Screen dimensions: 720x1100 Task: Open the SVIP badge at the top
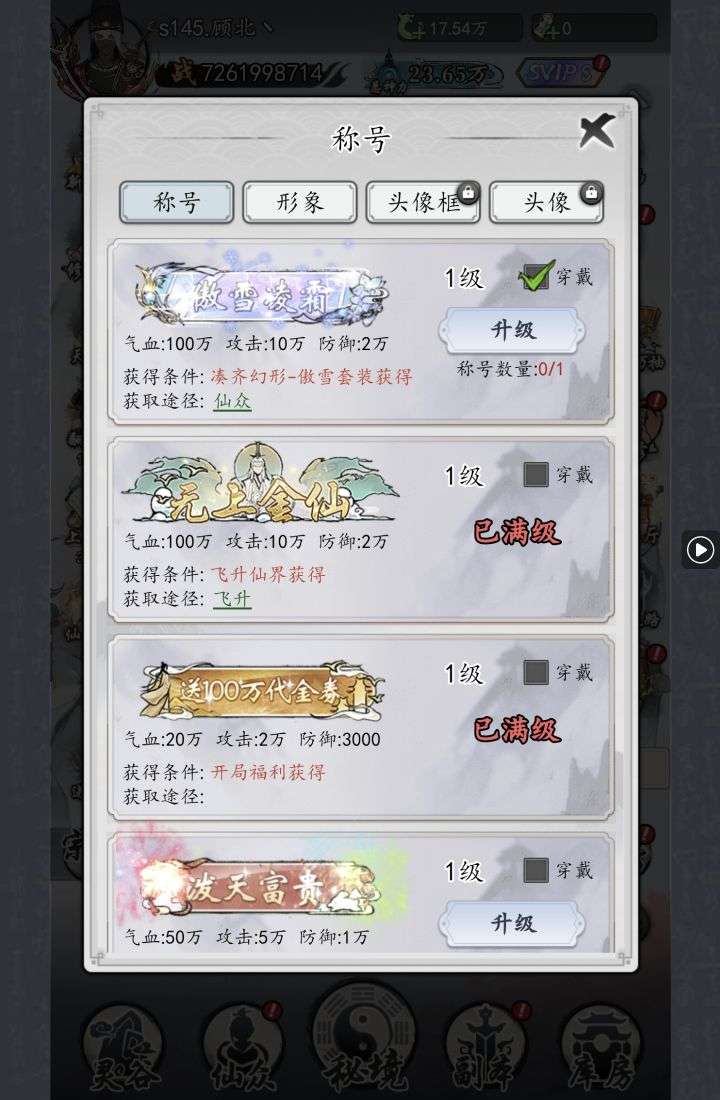click(x=560, y=72)
